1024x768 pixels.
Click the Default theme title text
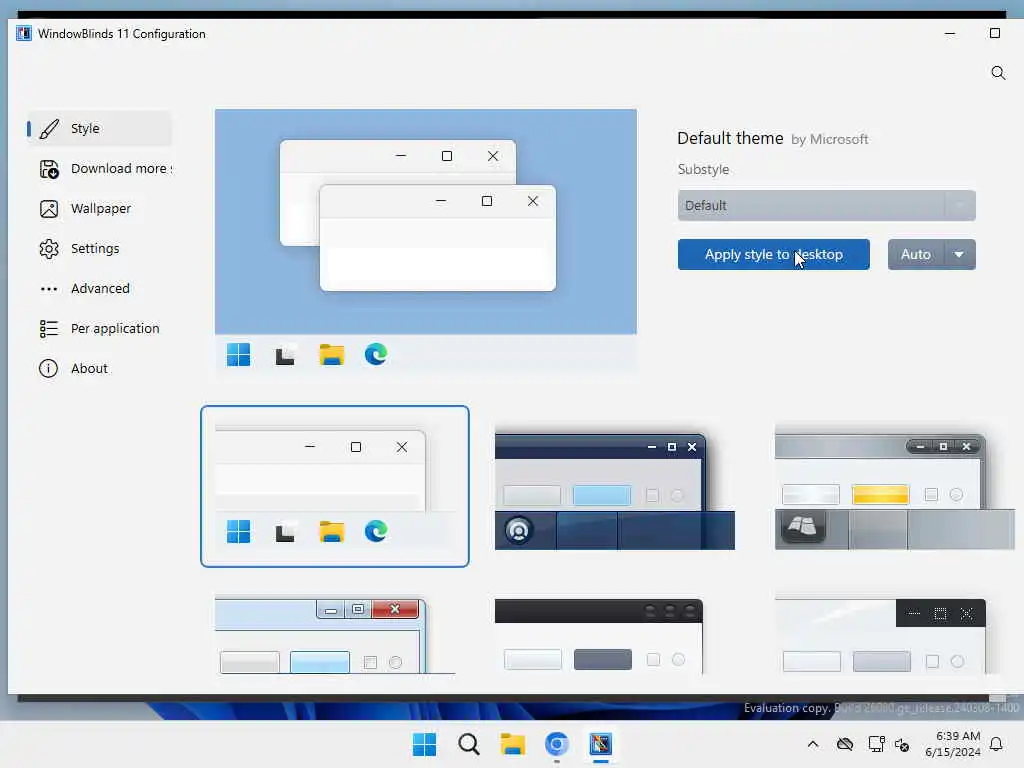(x=730, y=138)
